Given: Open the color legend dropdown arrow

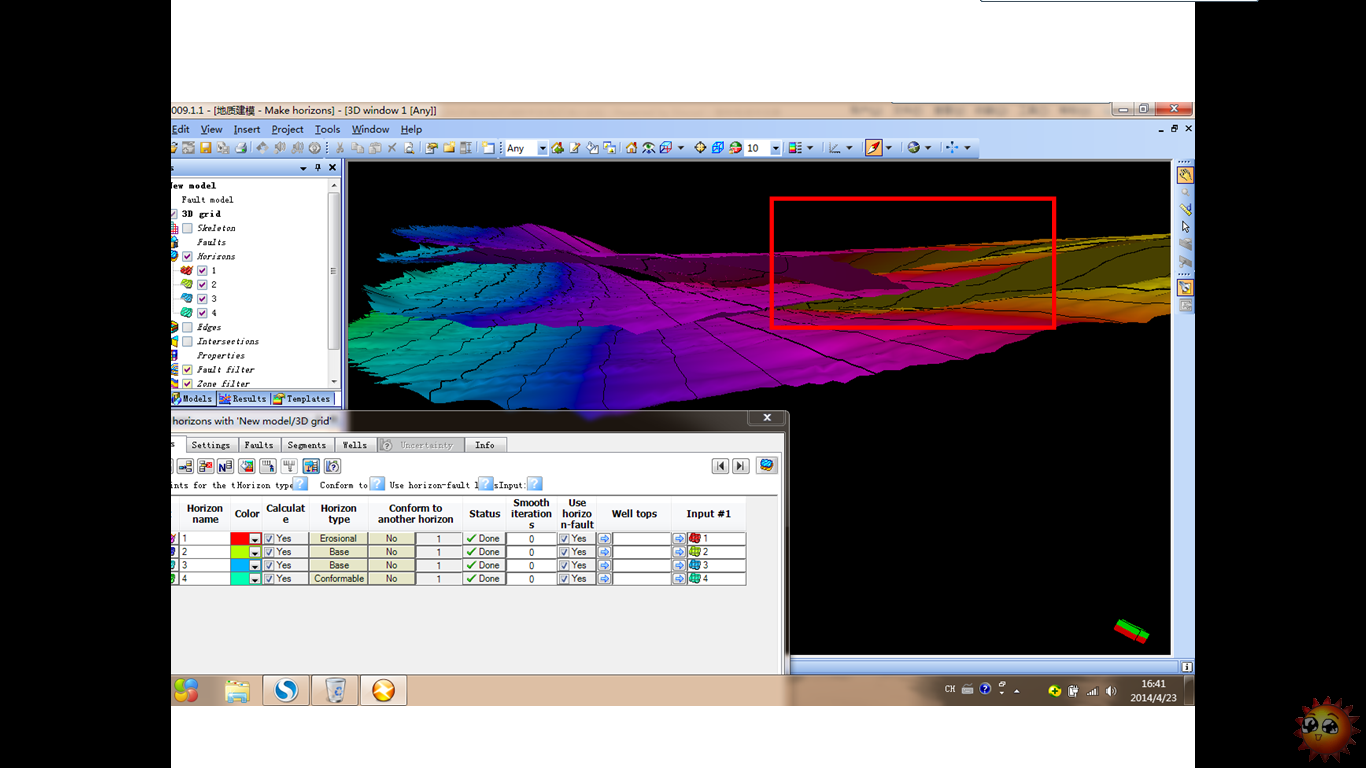Looking at the screenshot, I should pos(810,148).
